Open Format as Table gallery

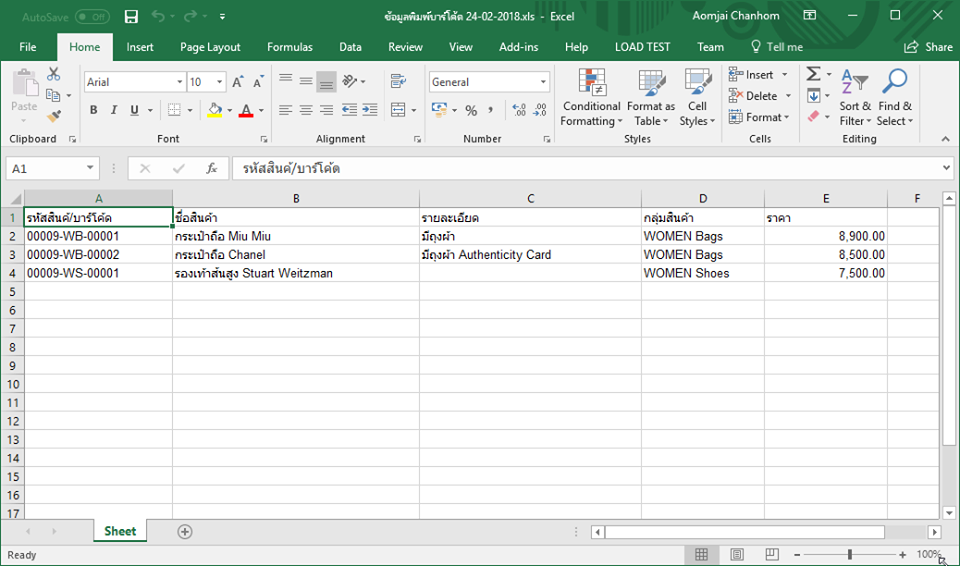pos(651,98)
